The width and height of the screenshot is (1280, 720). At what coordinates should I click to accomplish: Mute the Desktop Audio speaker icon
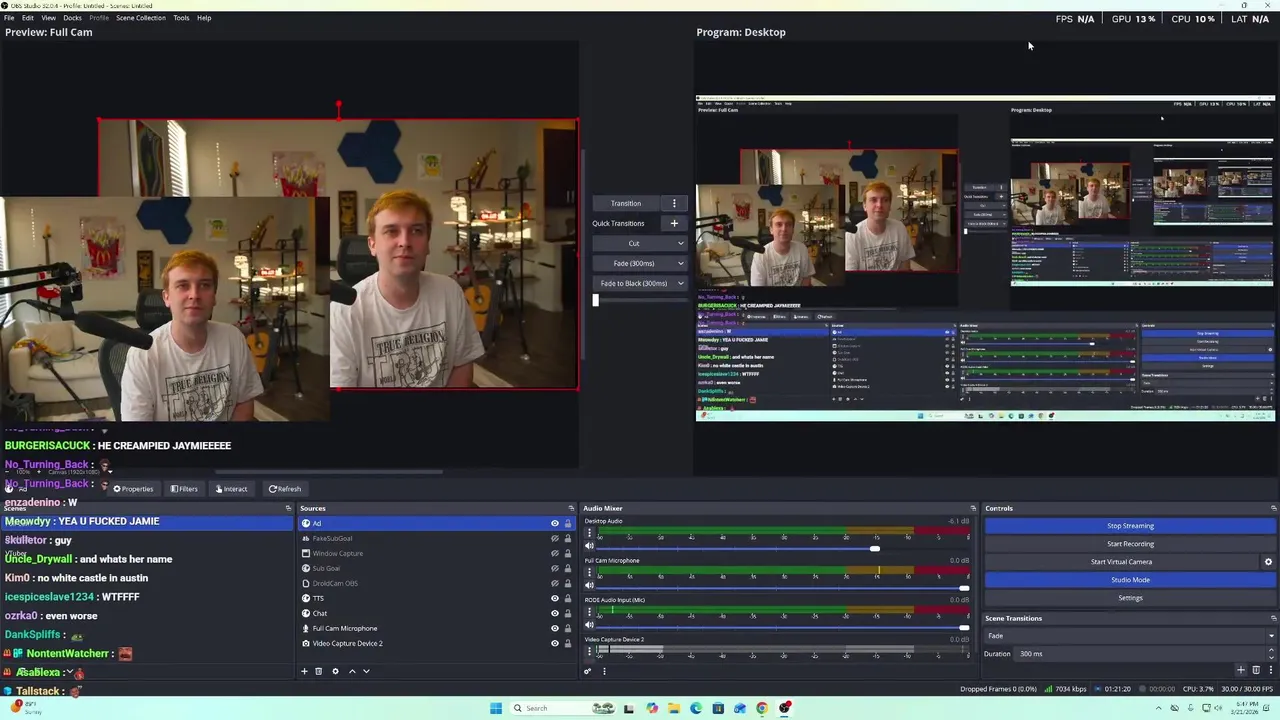(589, 546)
